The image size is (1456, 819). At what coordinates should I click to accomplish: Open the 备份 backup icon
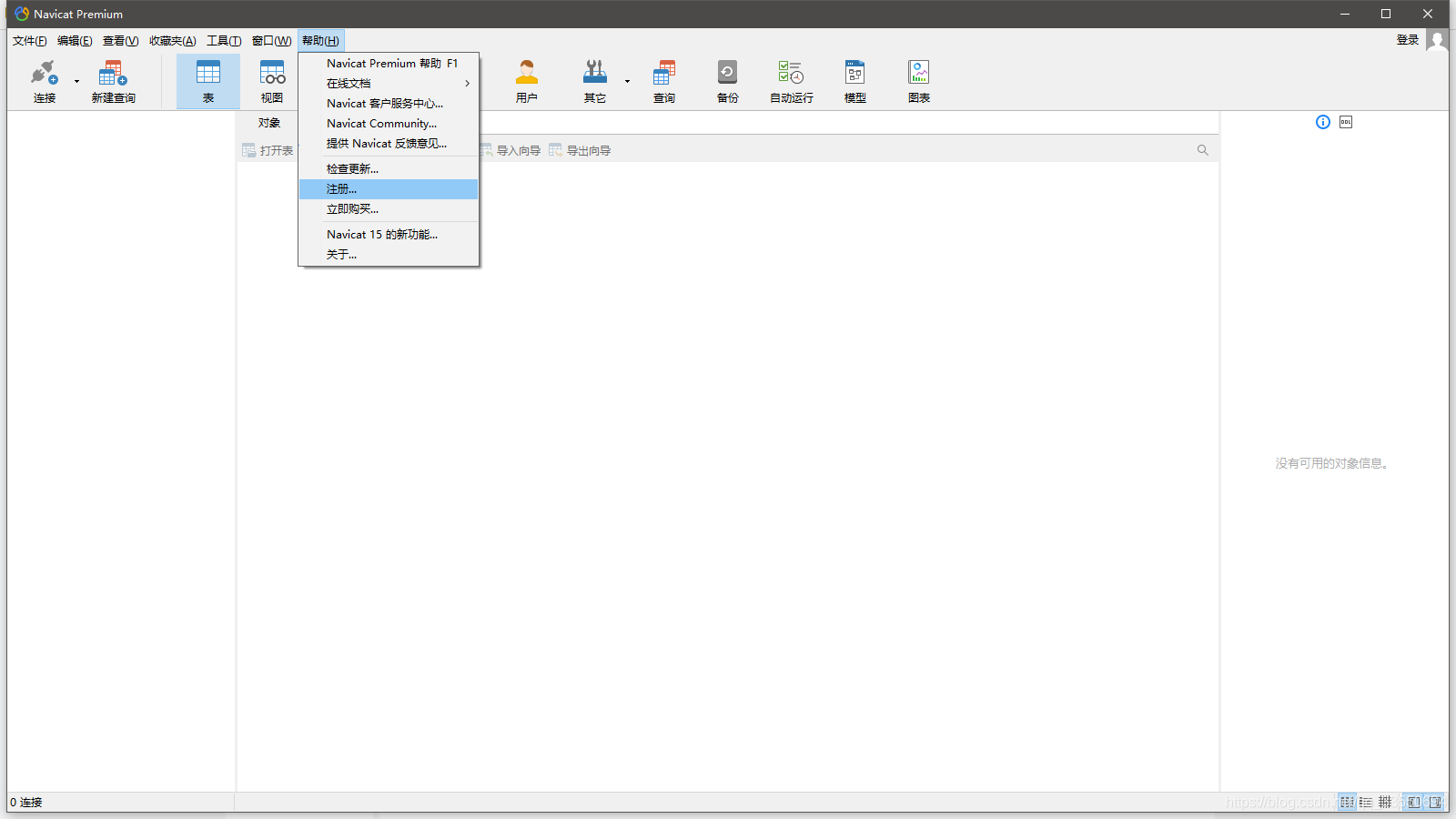(727, 73)
